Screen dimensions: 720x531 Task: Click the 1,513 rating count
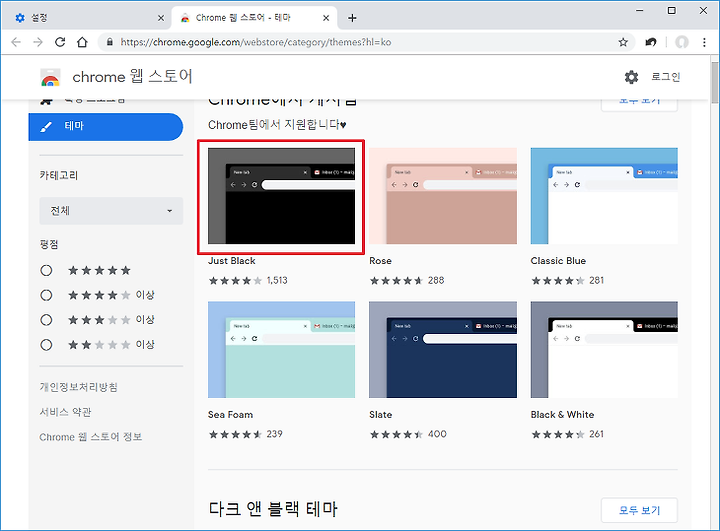click(x=277, y=281)
